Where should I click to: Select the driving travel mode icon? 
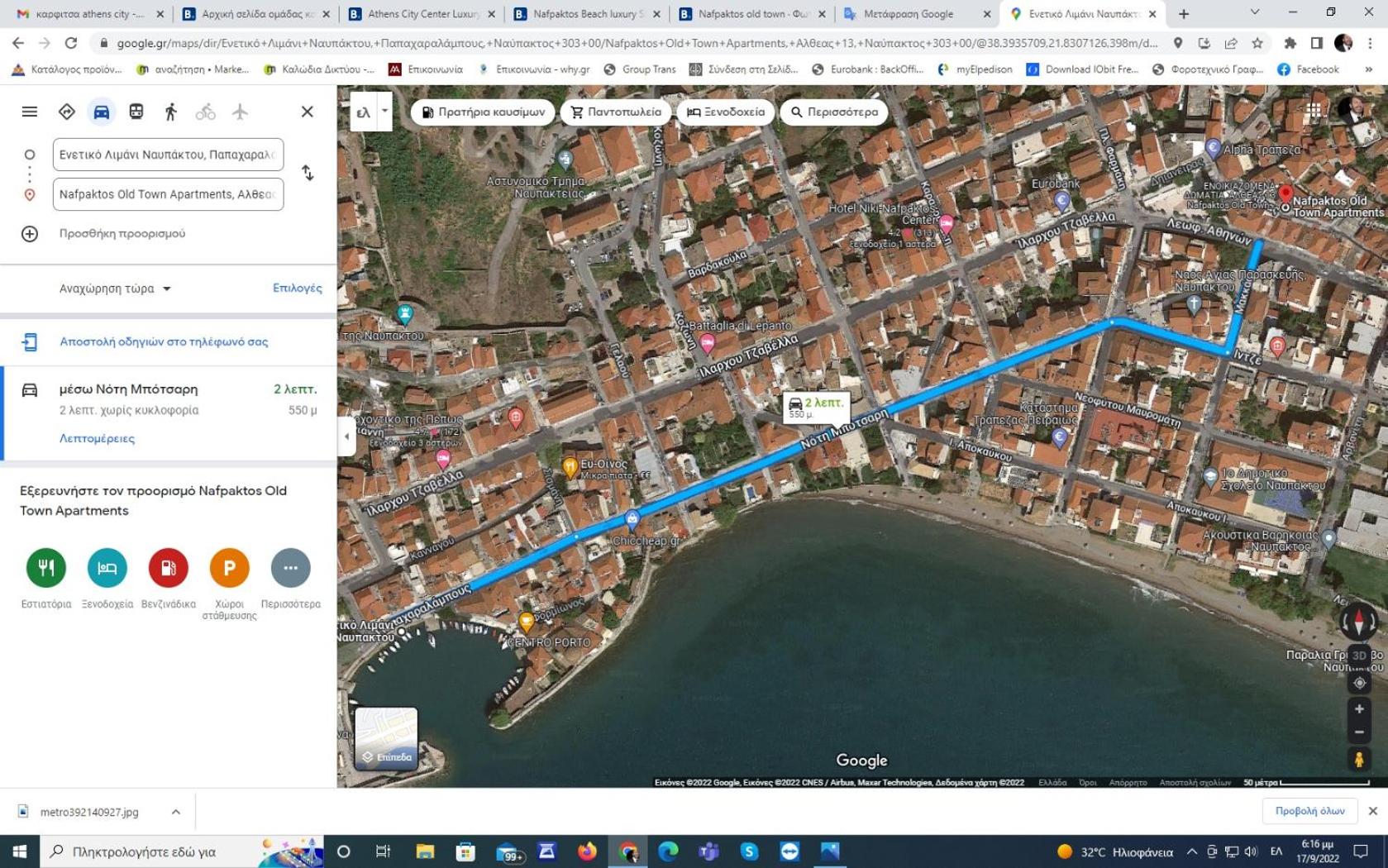click(x=101, y=112)
